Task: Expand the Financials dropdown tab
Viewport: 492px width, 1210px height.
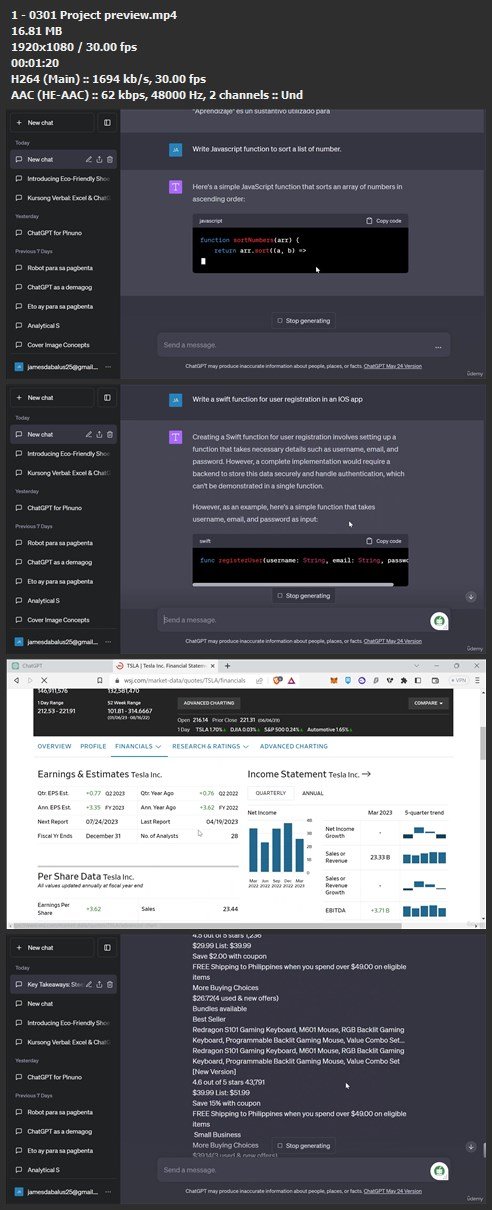Action: [x=139, y=746]
